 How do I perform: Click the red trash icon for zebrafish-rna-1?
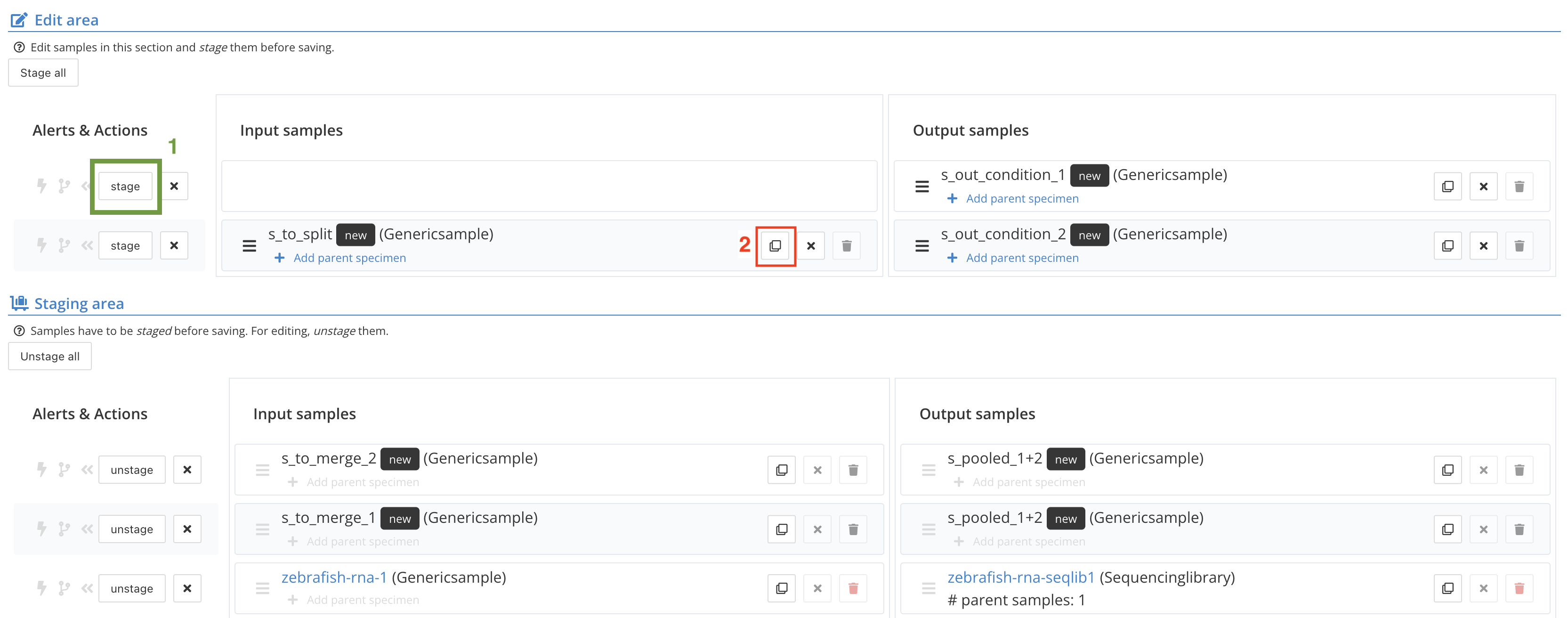(x=853, y=589)
